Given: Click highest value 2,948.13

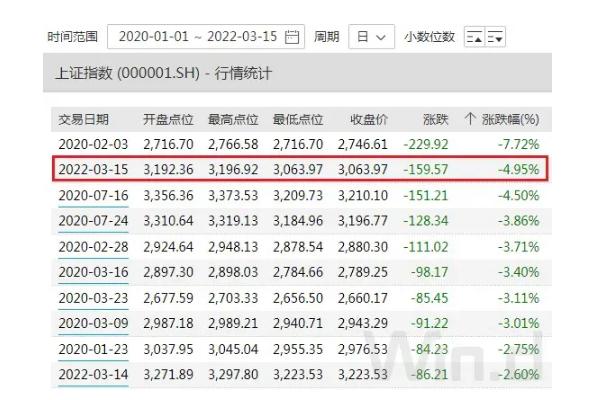Looking at the screenshot, I should click(233, 247).
